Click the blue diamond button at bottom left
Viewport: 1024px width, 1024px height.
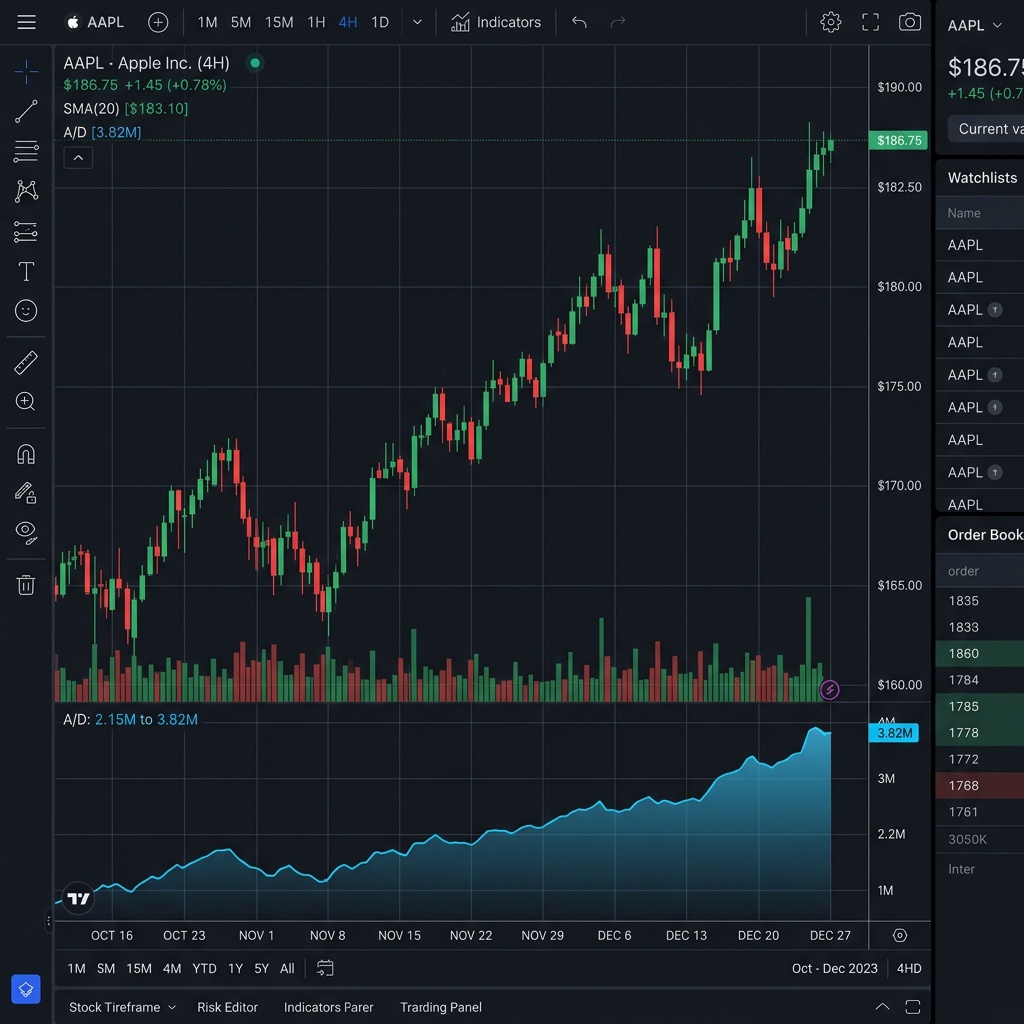click(x=26, y=989)
